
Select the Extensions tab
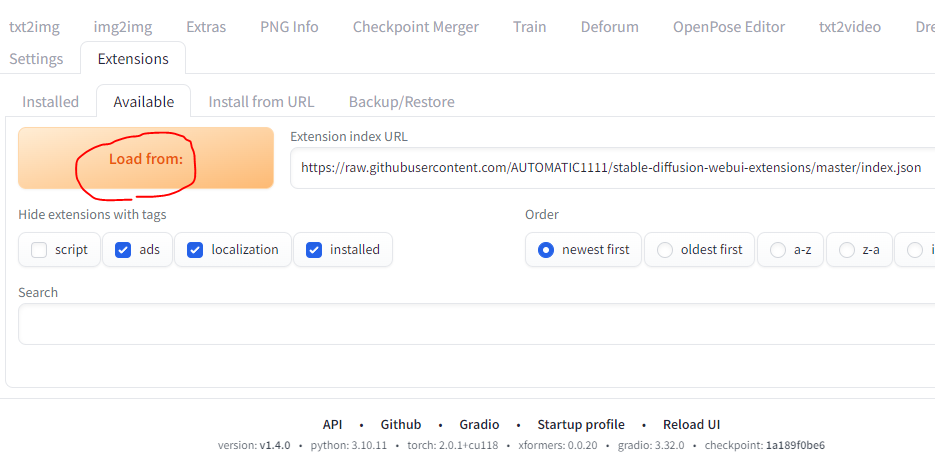coord(133,58)
